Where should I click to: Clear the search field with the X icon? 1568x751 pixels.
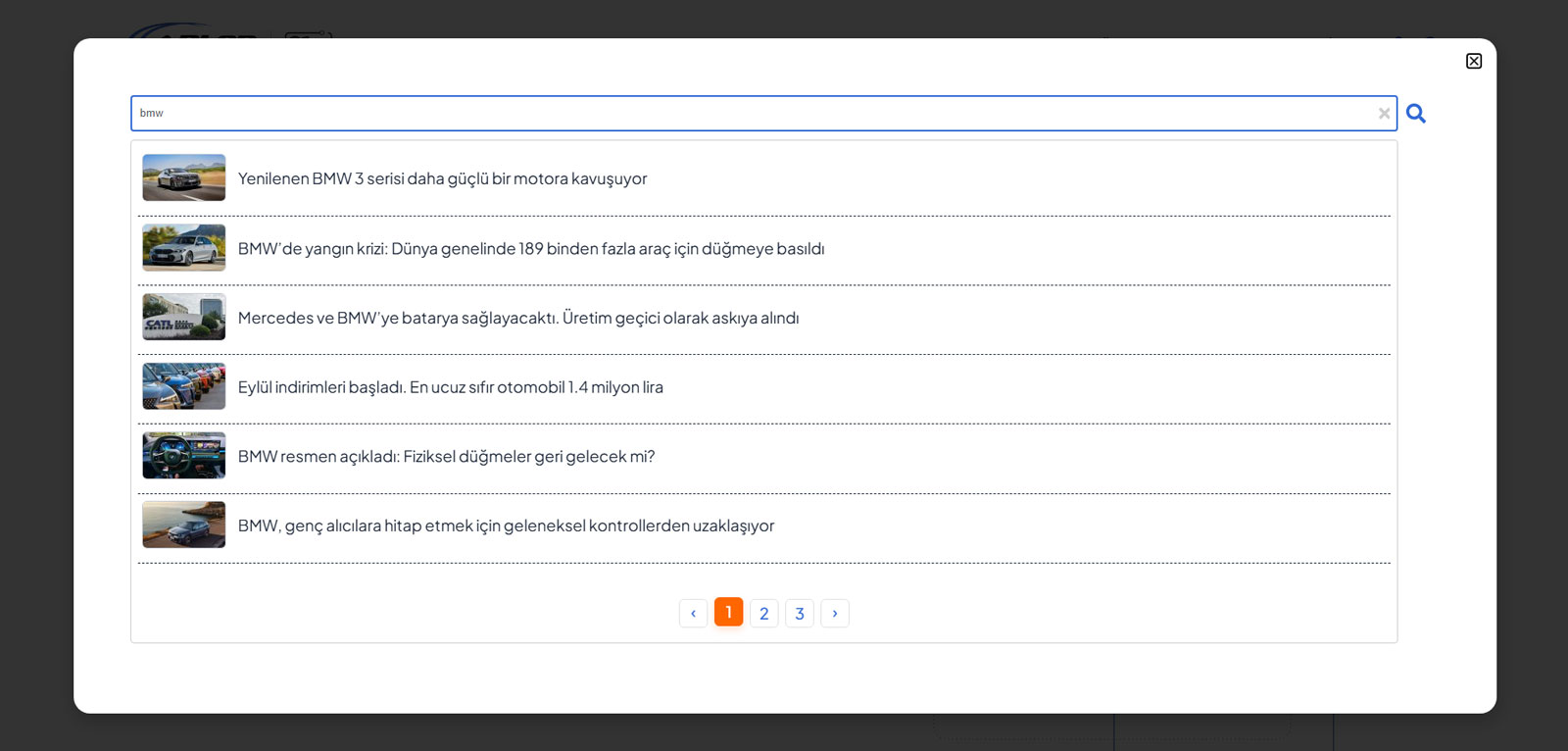click(x=1384, y=114)
